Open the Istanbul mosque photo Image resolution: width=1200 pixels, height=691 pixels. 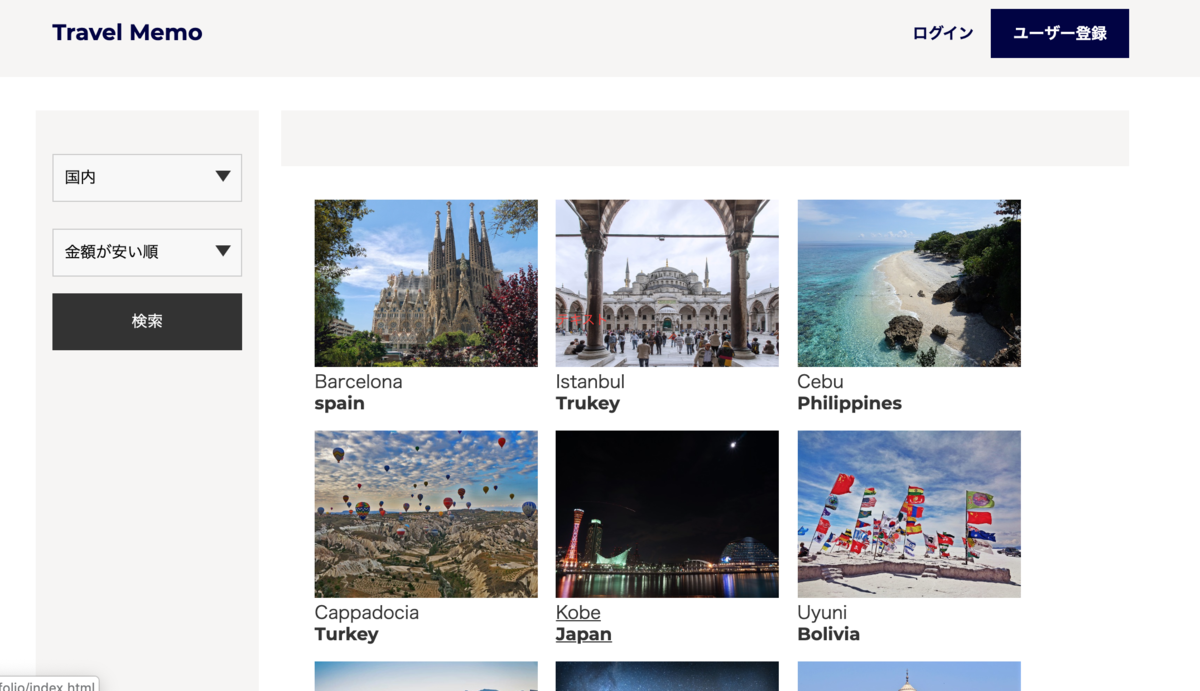coord(667,283)
